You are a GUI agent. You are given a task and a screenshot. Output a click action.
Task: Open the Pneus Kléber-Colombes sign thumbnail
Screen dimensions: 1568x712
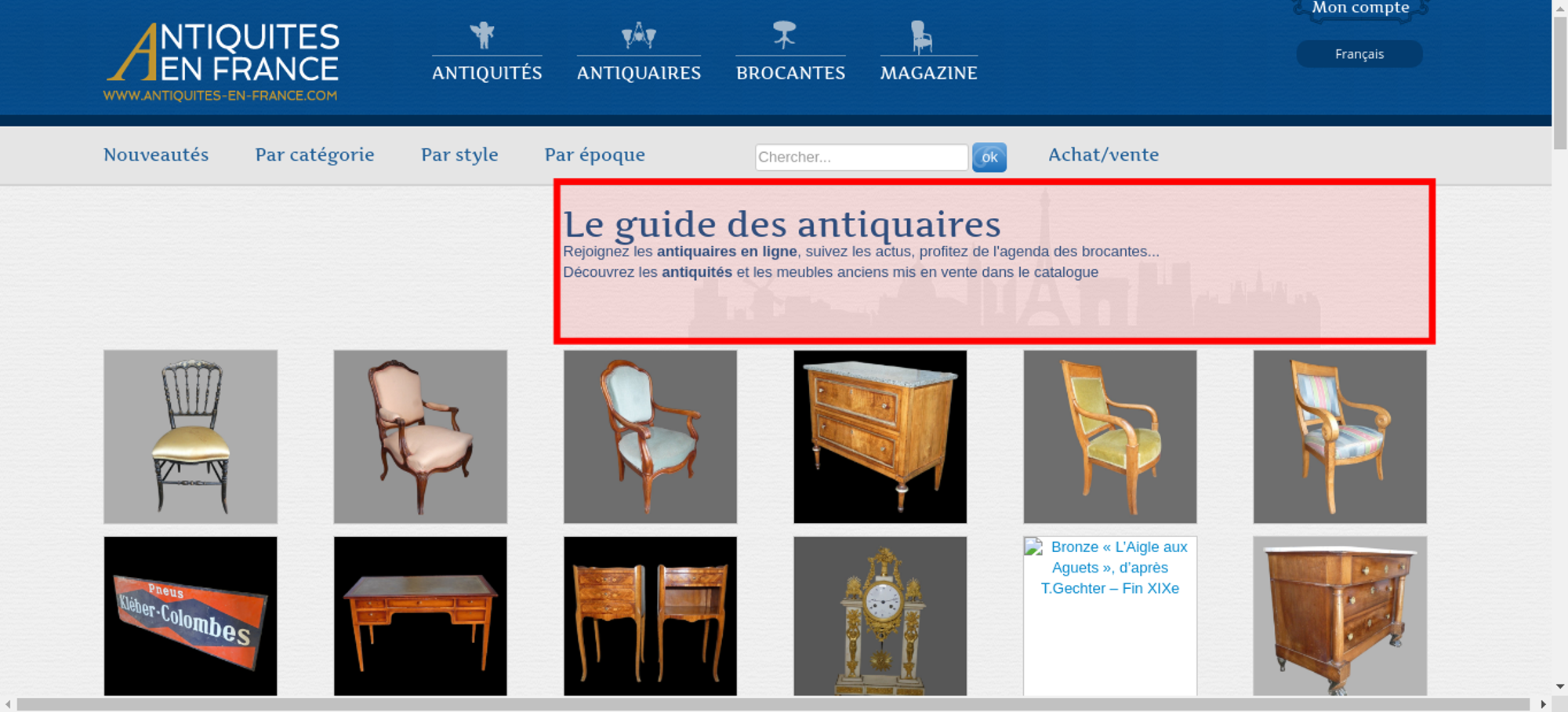191,616
